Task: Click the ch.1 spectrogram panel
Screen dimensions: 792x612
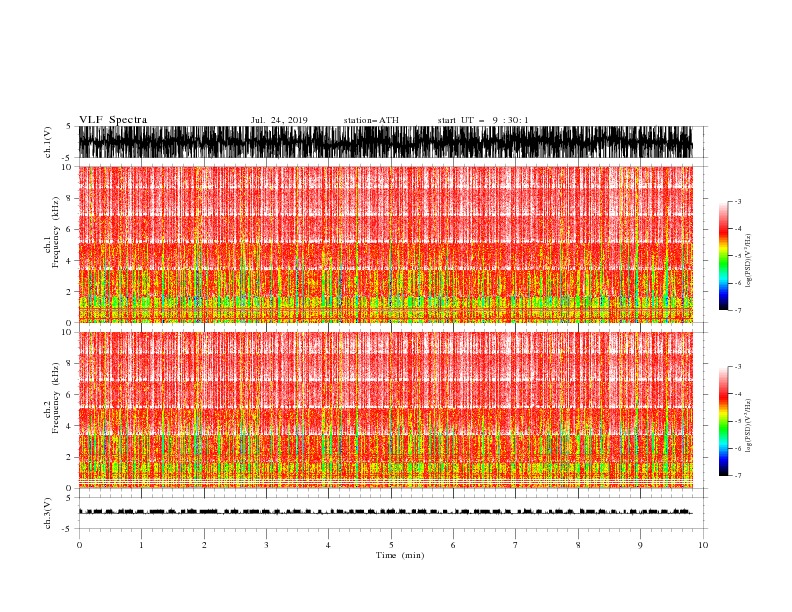Action: (385, 244)
